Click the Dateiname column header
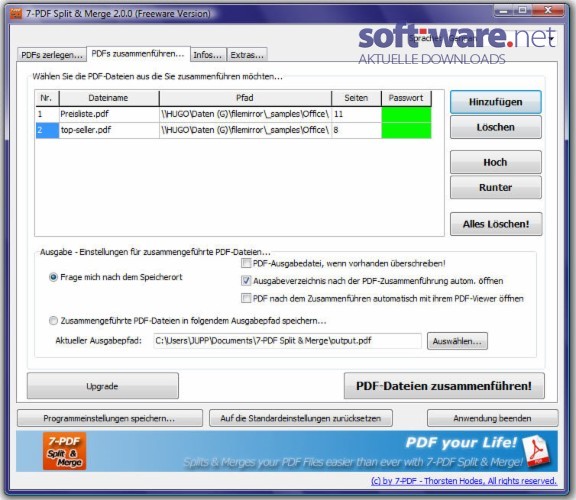The image size is (576, 500). pyautogui.click(x=109, y=98)
